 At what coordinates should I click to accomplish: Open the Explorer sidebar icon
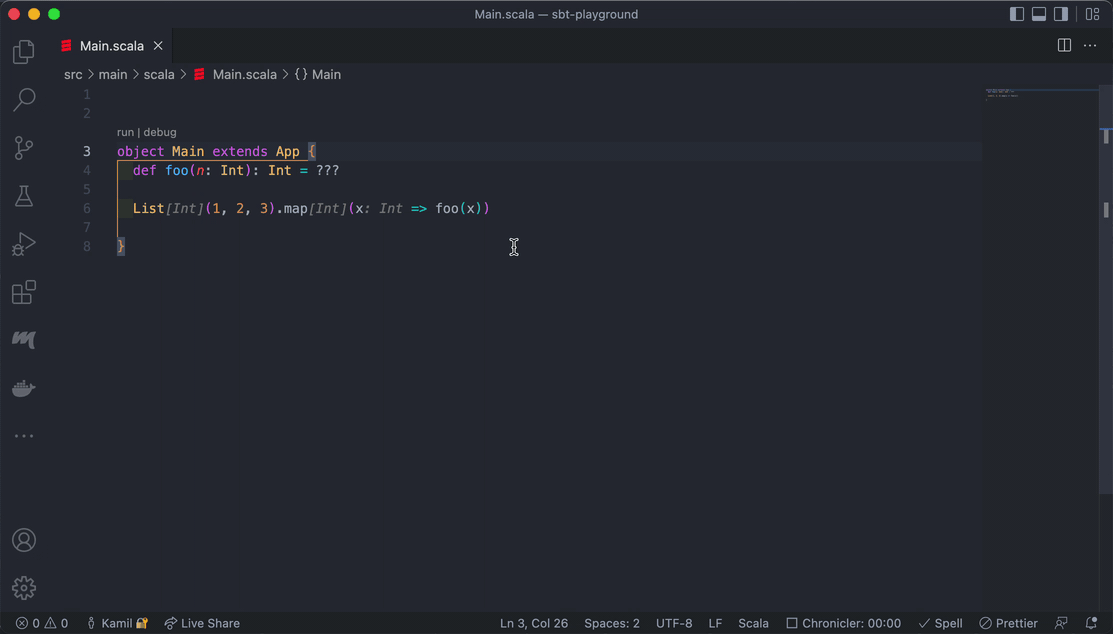(23, 51)
